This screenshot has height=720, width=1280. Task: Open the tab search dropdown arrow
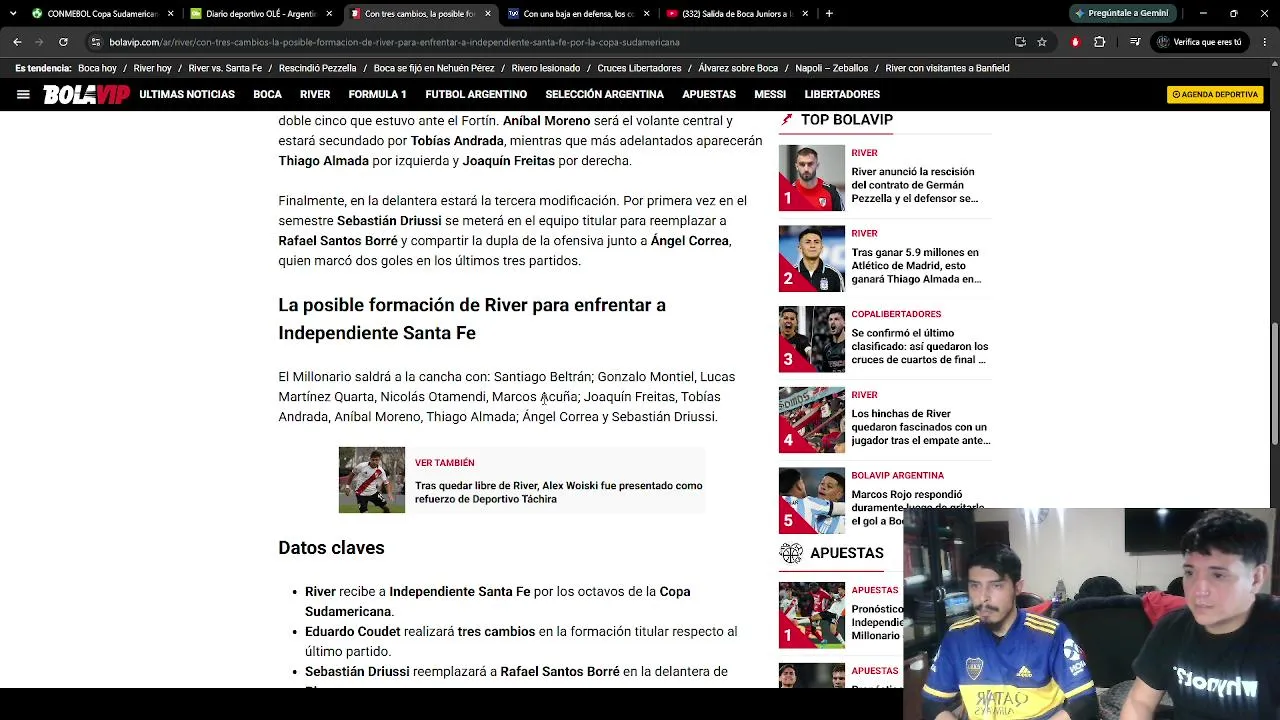pos(13,14)
